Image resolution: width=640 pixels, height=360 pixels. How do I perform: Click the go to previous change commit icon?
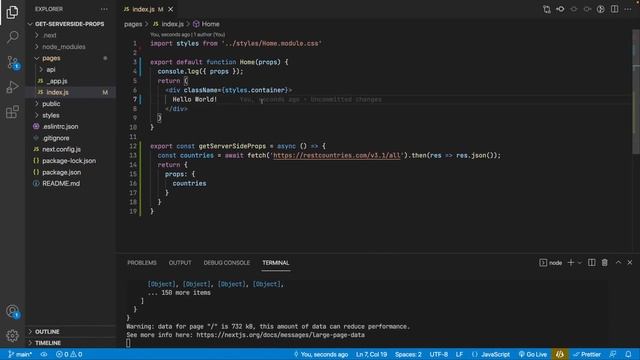tap(560, 9)
